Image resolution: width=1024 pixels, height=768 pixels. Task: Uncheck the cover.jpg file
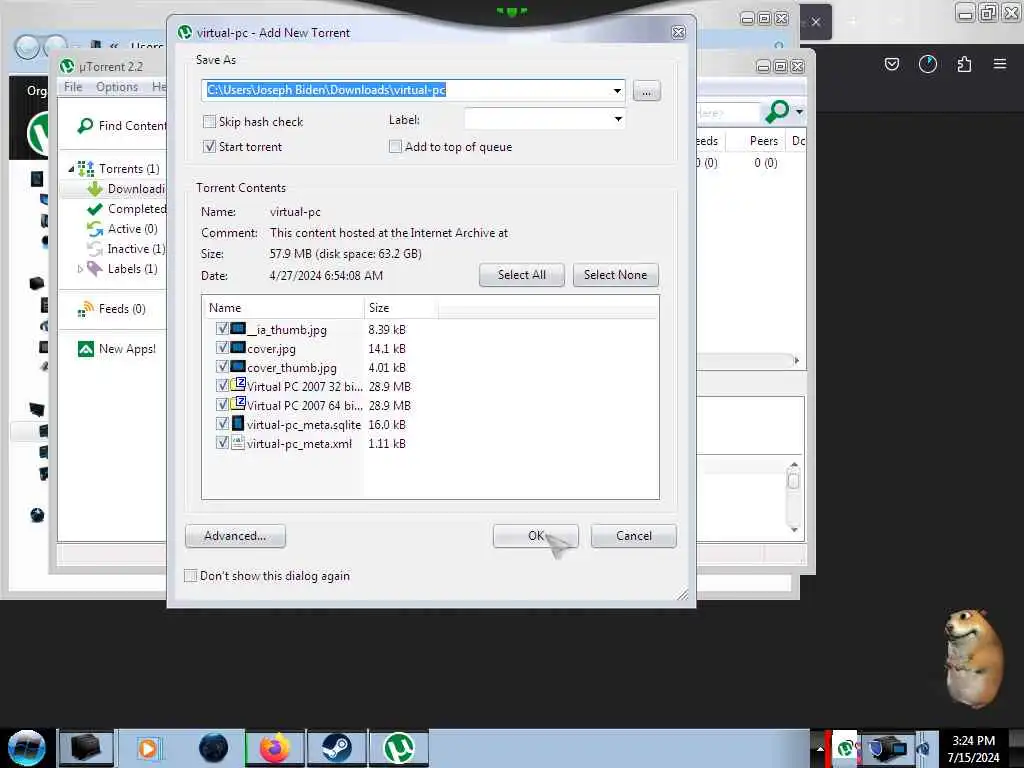(222, 347)
